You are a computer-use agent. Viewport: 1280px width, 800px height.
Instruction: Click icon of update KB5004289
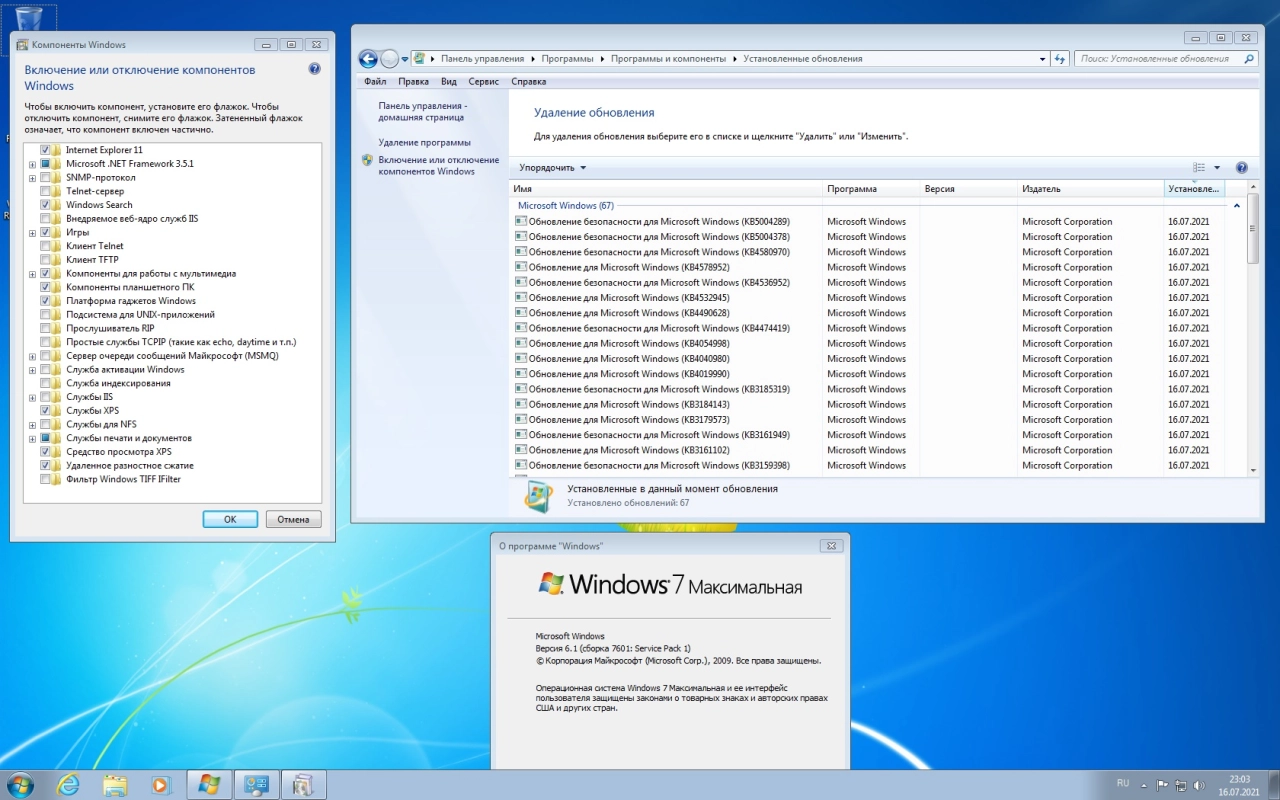(x=520, y=222)
